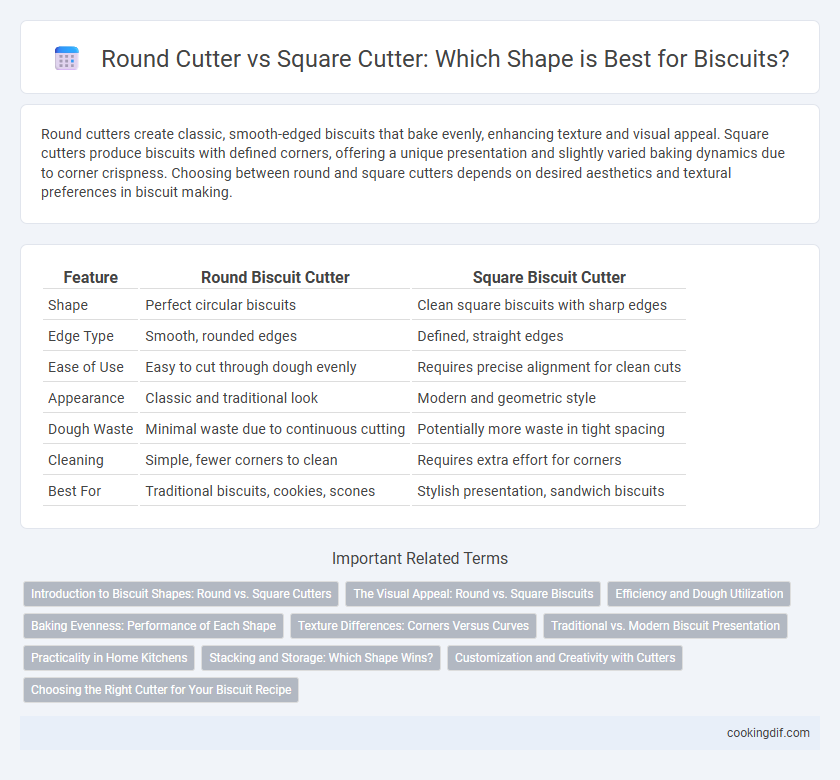Screen dimensions: 840x780
Task: Open Stacking and Storage: Which Shape Wins?
Action: 321,658
